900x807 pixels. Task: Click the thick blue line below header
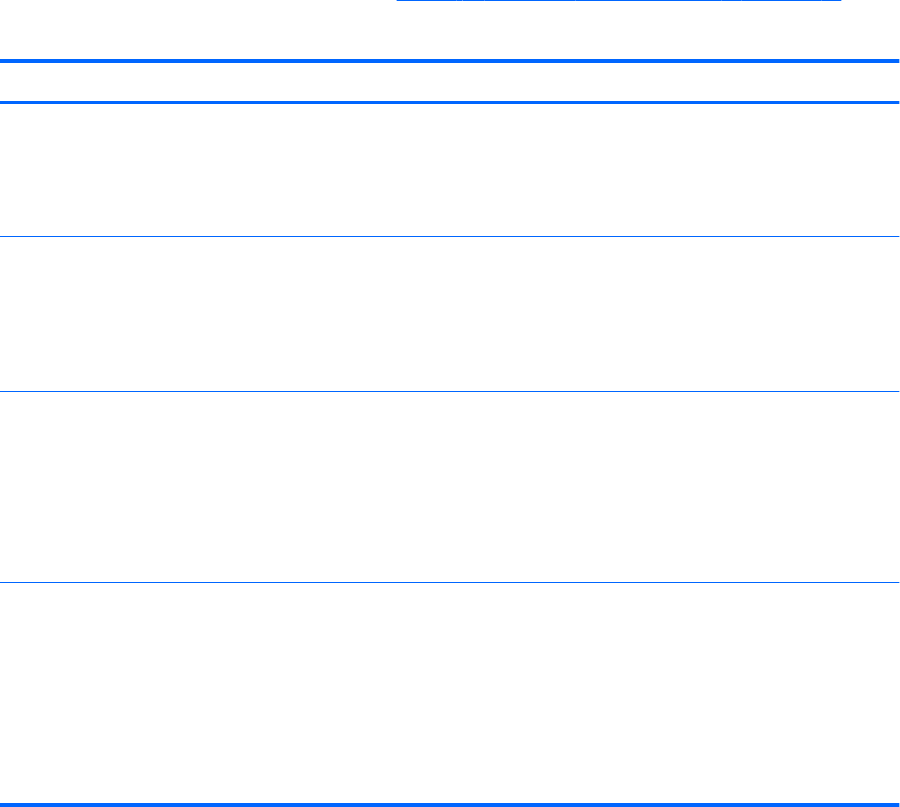click(450, 102)
